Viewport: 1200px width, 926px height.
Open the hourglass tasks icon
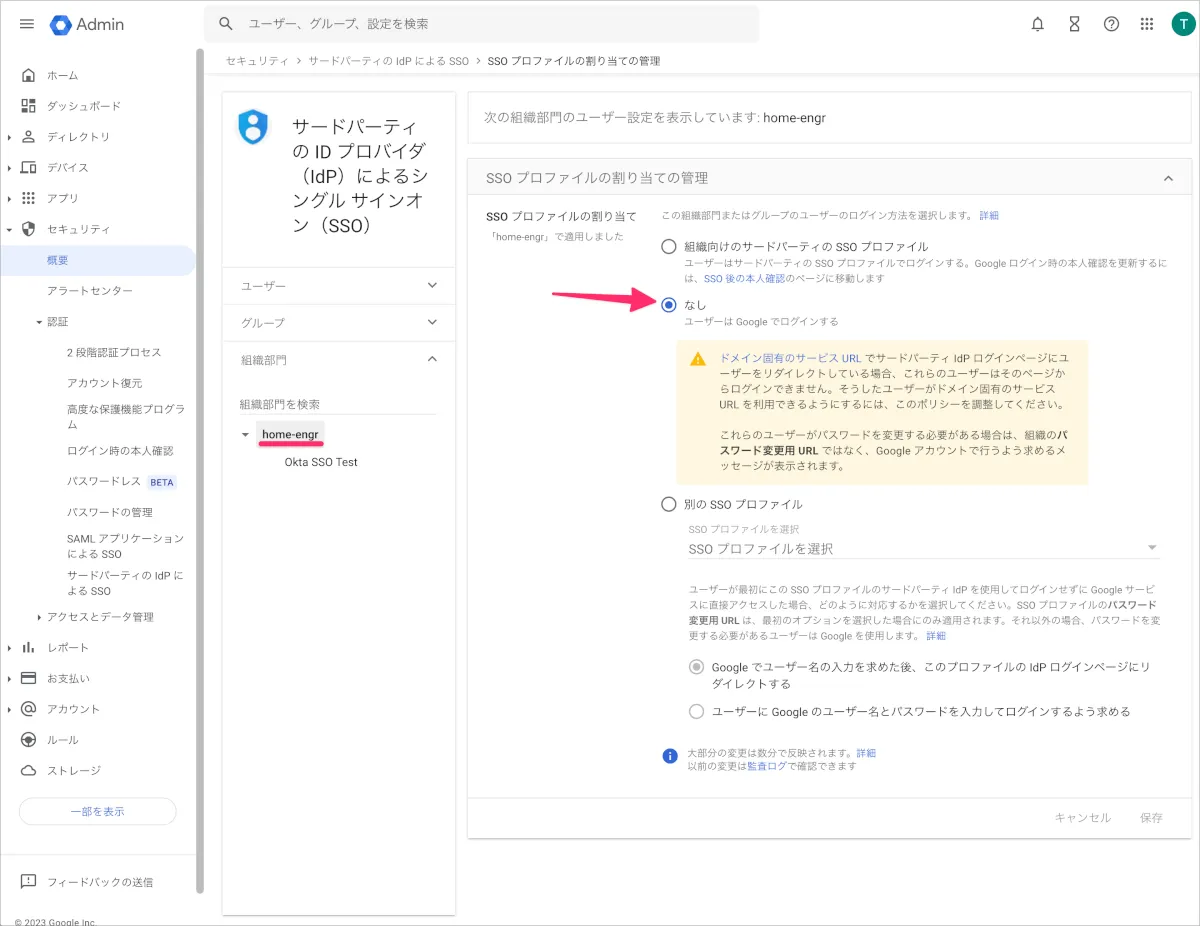pyautogui.click(x=1074, y=24)
